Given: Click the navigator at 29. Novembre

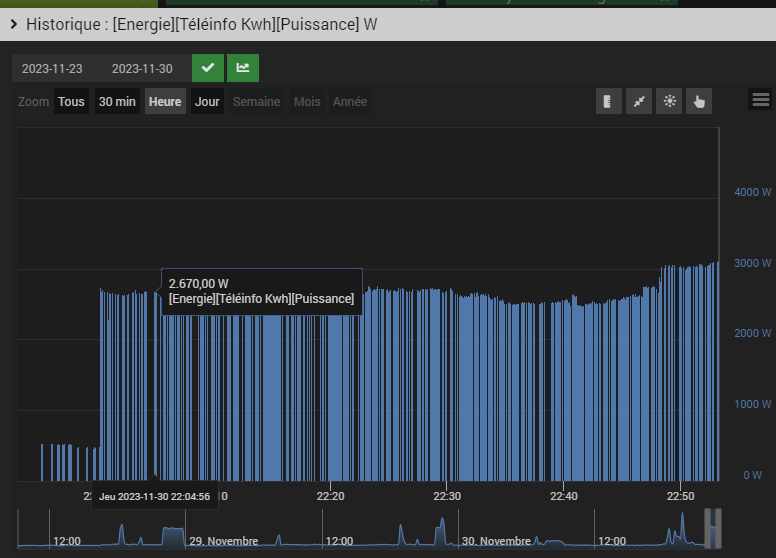Looking at the screenshot, I should coord(224,541).
